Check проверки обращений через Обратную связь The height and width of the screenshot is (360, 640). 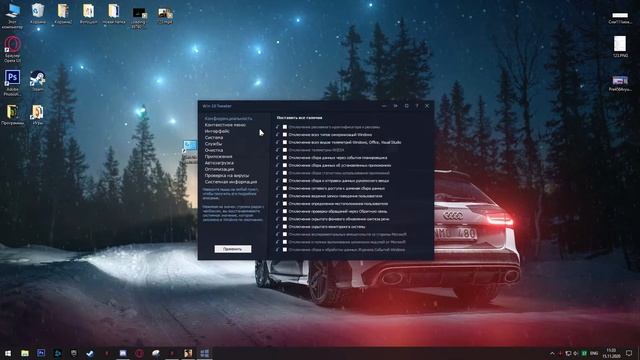click(x=285, y=211)
